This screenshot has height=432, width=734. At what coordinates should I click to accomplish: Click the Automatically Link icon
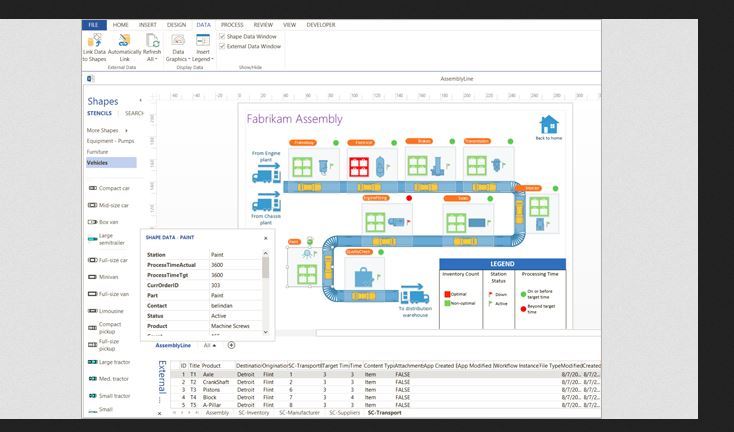click(x=124, y=41)
